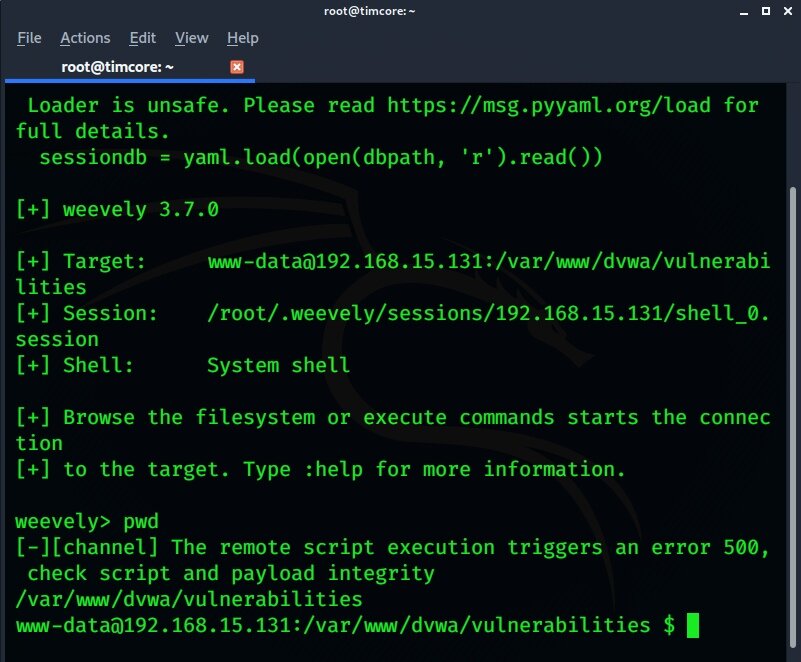The image size is (801, 662).
Task: Click the https://msg.pyyaml.org/load URL
Action: click(549, 105)
